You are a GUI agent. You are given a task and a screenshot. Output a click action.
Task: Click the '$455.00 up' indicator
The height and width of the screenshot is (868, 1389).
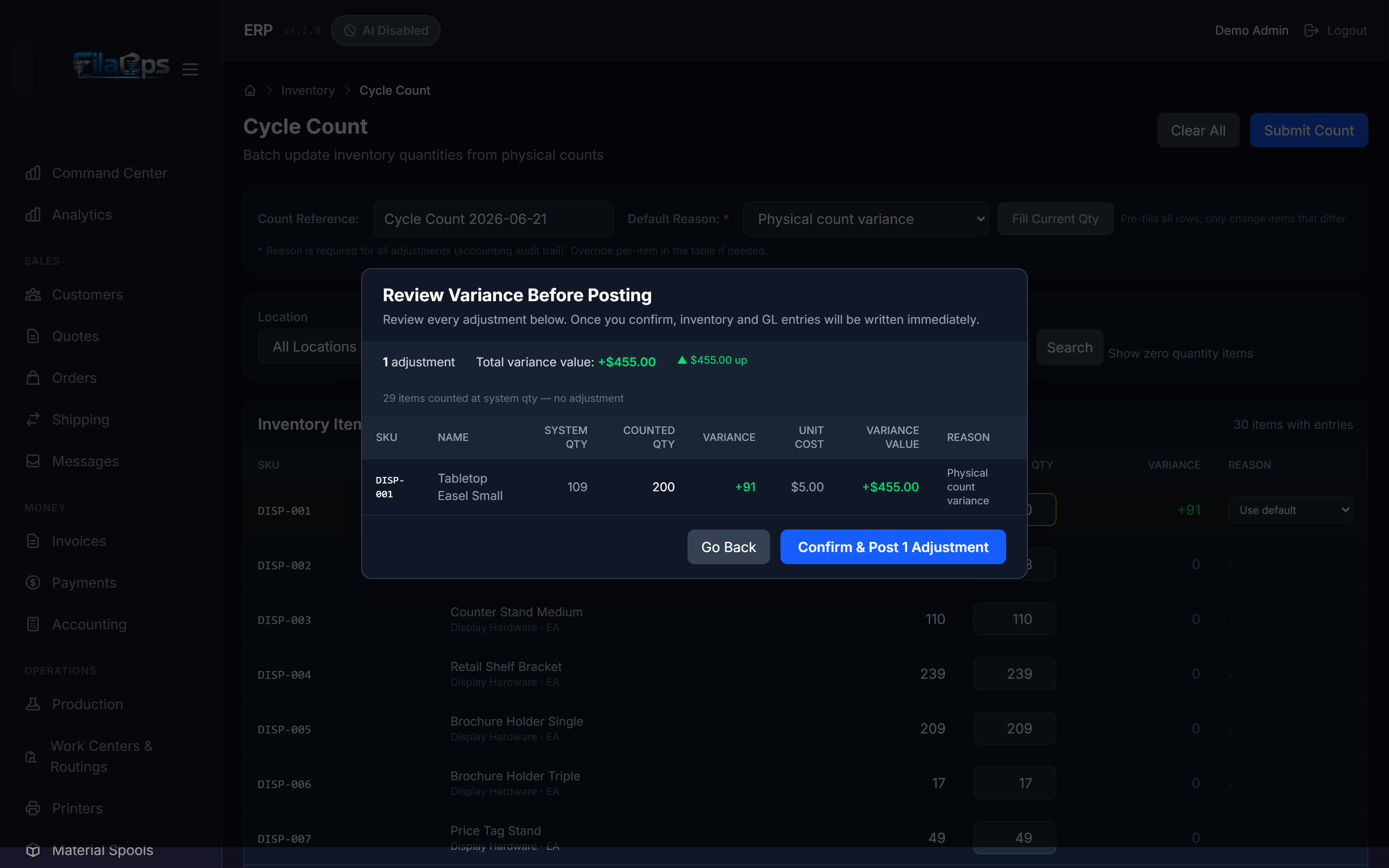coord(712,360)
